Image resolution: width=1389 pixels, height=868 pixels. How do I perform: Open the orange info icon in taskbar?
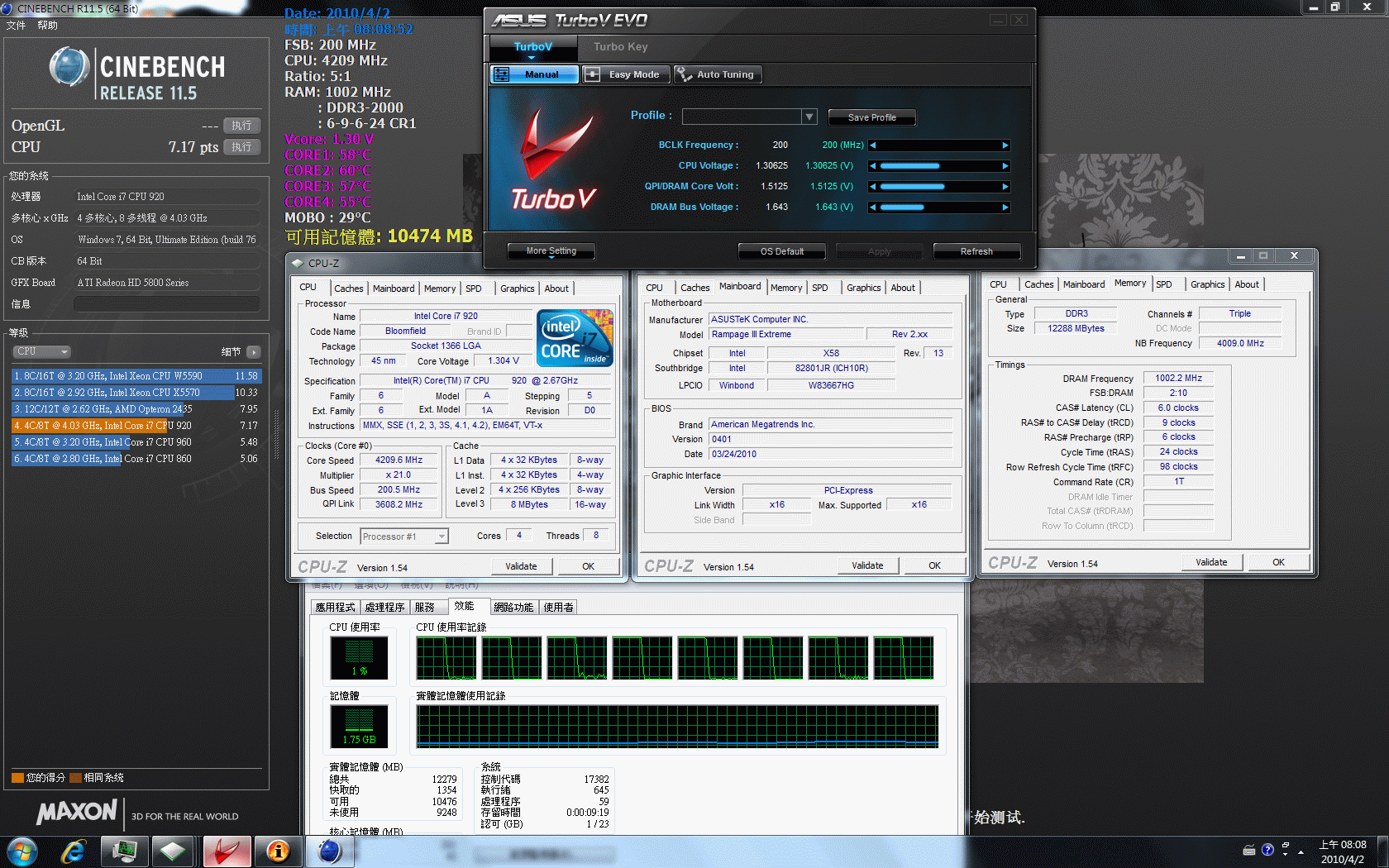click(x=278, y=851)
